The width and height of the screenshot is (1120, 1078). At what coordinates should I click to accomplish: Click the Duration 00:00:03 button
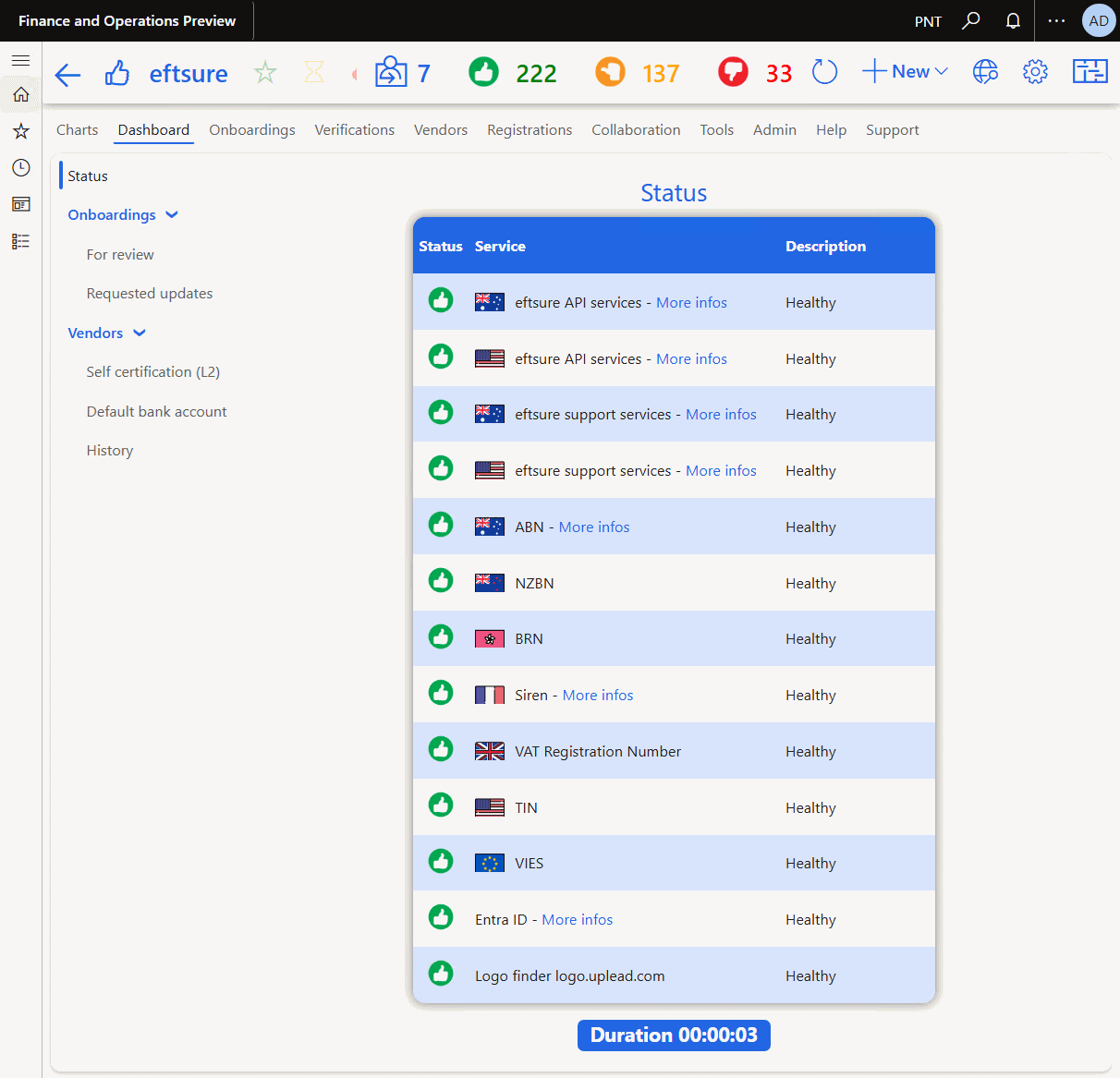[674, 1036]
